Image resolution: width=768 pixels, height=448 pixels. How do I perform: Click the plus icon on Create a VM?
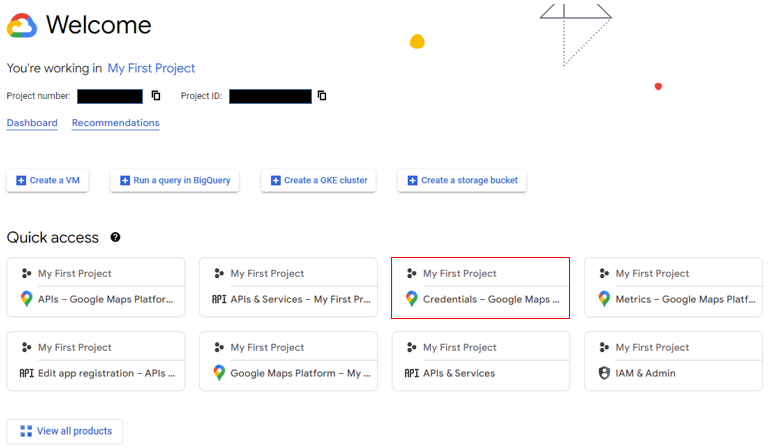point(21,181)
